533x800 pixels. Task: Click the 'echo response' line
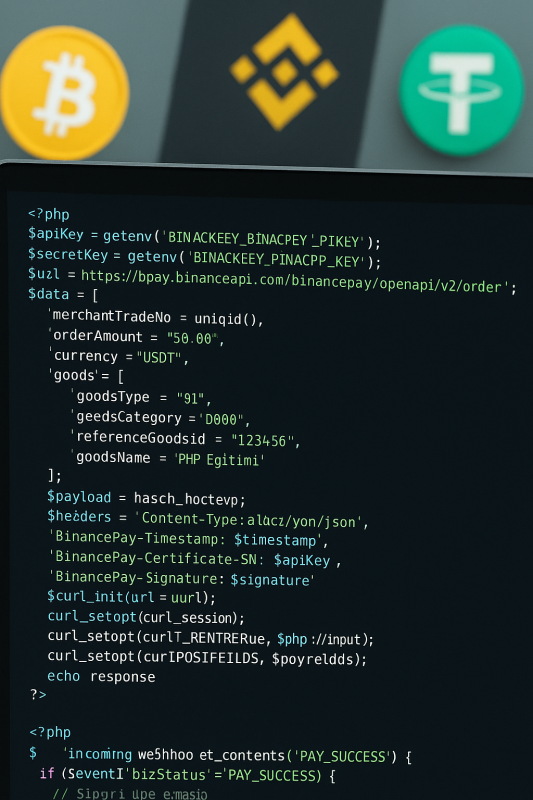101,677
